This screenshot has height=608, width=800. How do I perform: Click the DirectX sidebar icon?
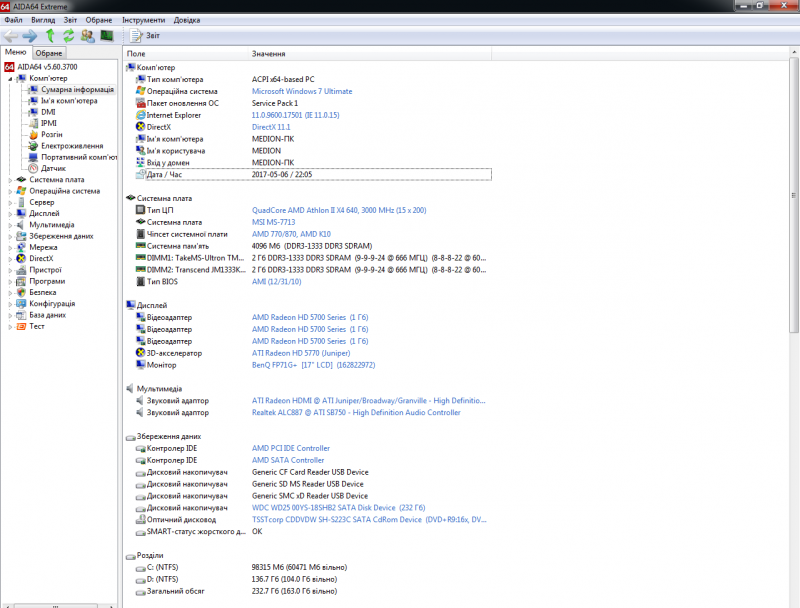click(x=22, y=258)
